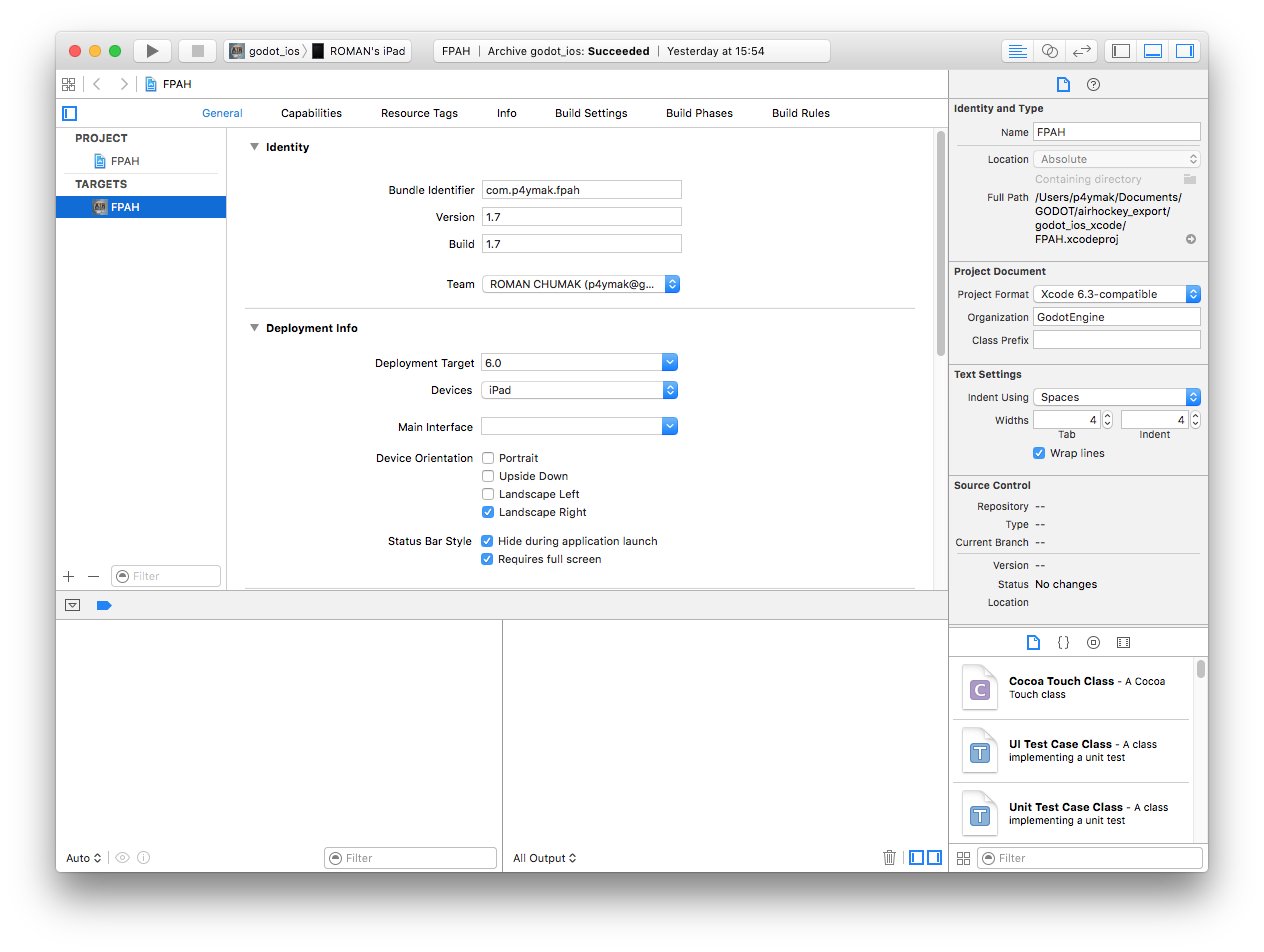The width and height of the screenshot is (1264, 952).
Task: Show the console pane
Action: [x=934, y=857]
